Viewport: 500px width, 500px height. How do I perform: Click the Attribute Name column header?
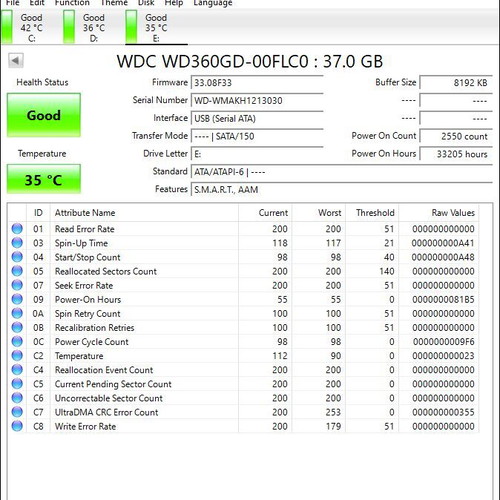click(x=144, y=213)
